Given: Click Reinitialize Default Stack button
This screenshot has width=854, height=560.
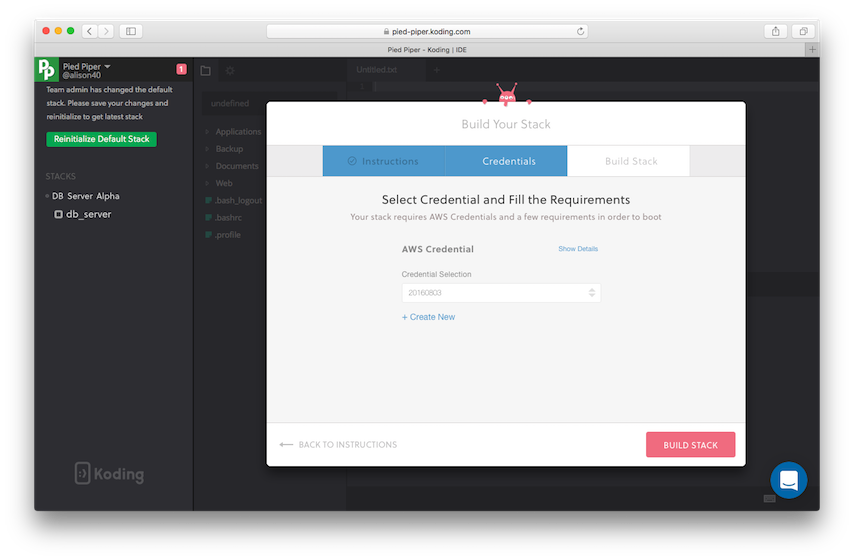Looking at the screenshot, I should [x=102, y=139].
